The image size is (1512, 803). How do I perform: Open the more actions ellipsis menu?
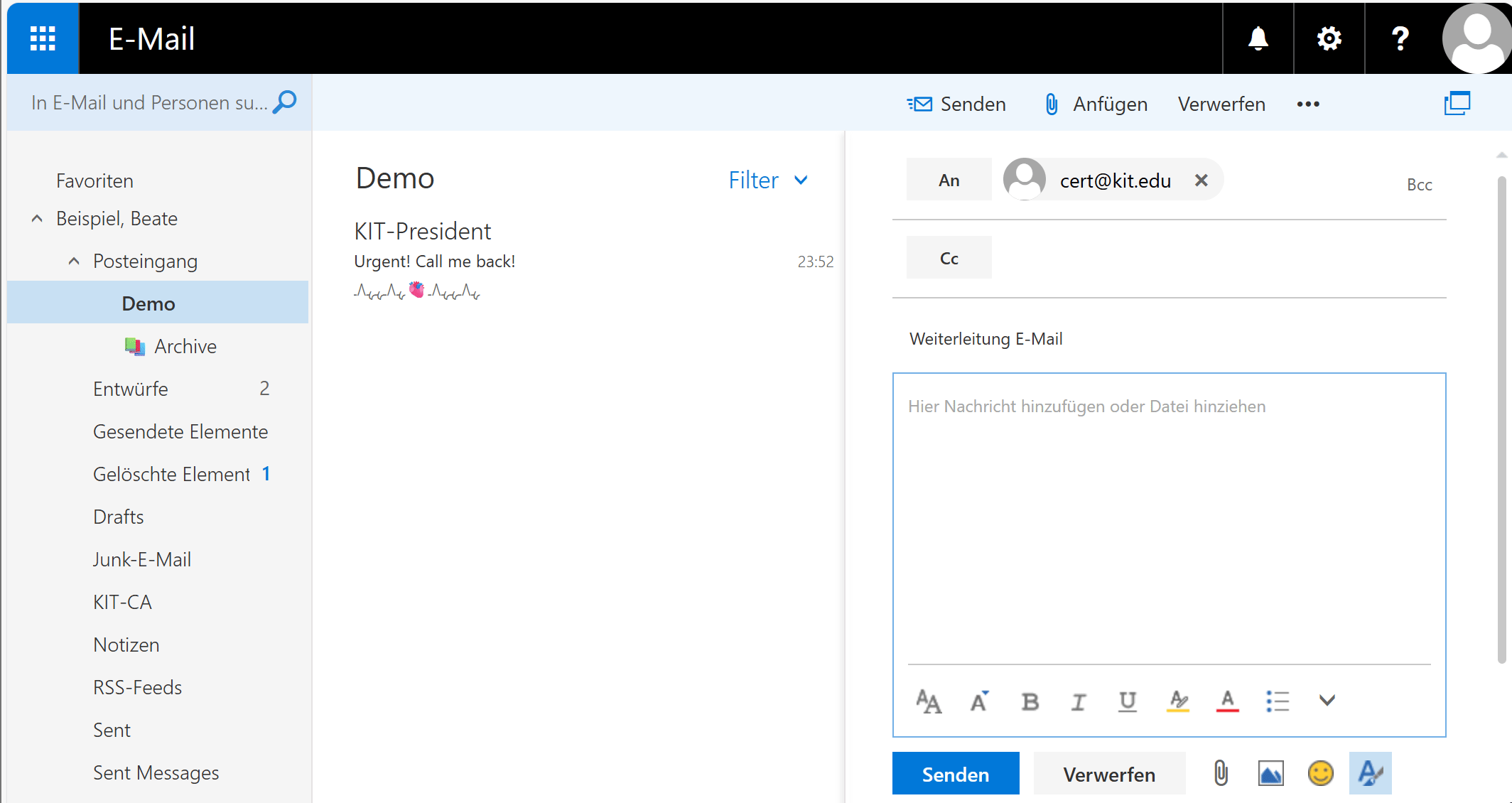pos(1307,104)
